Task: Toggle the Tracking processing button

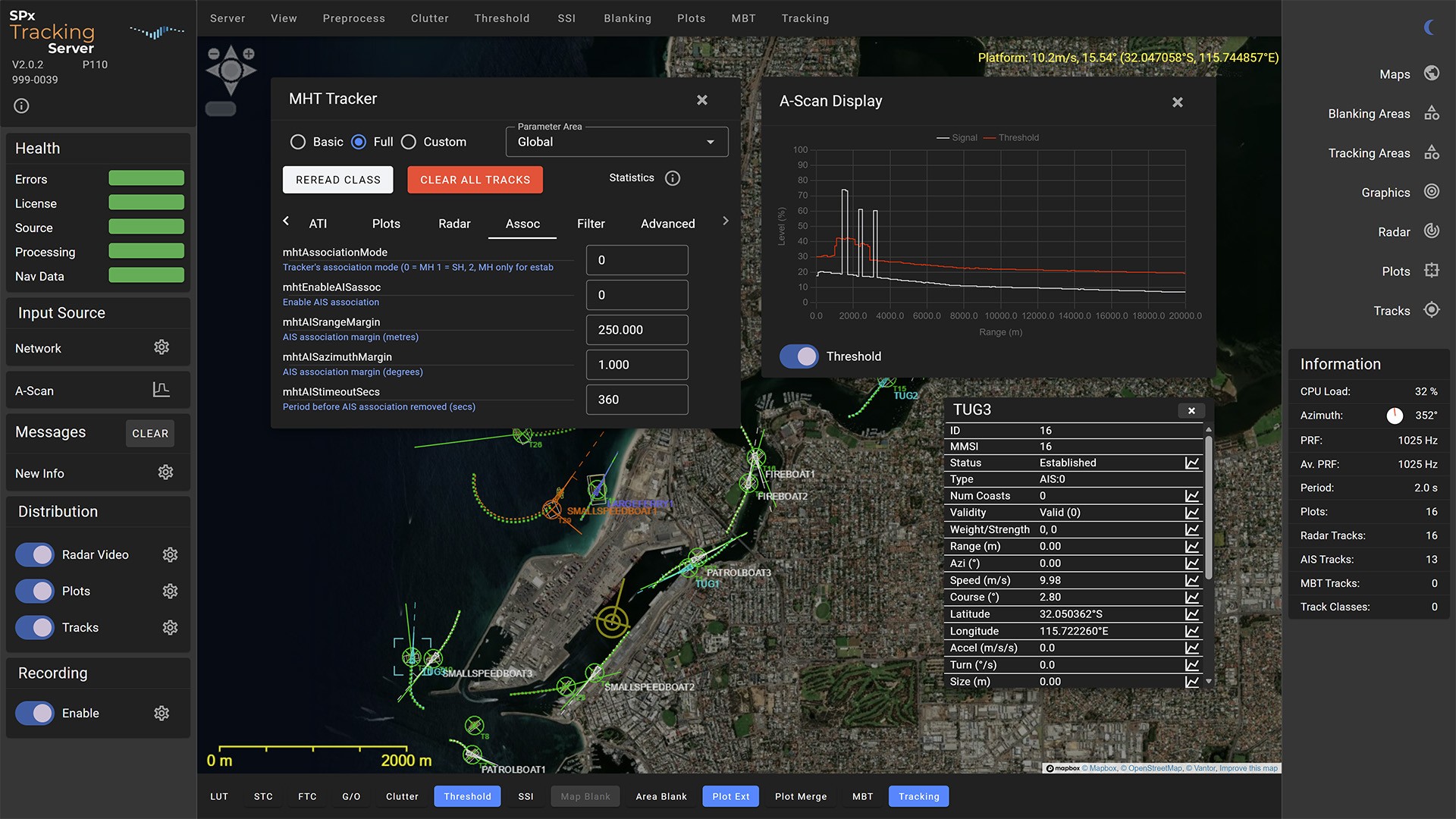Action: pos(919,796)
